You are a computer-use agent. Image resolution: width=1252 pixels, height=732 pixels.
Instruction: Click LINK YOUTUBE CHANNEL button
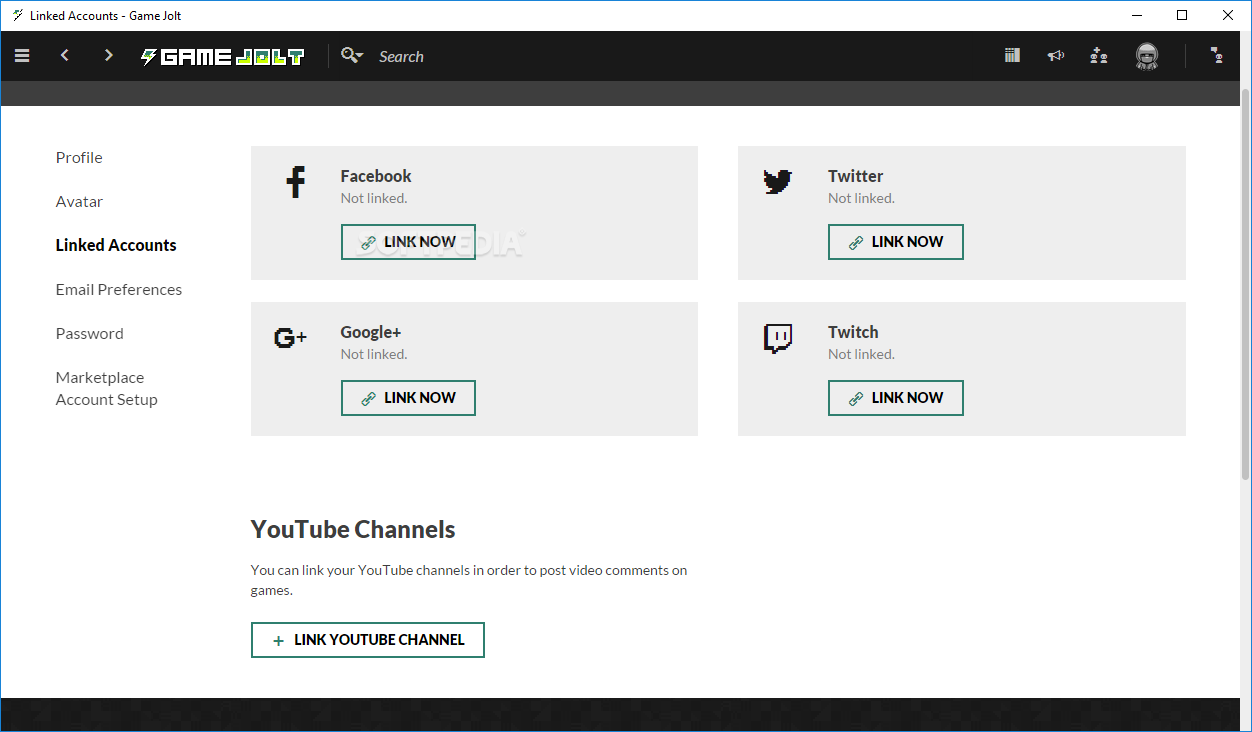pyautogui.click(x=368, y=640)
